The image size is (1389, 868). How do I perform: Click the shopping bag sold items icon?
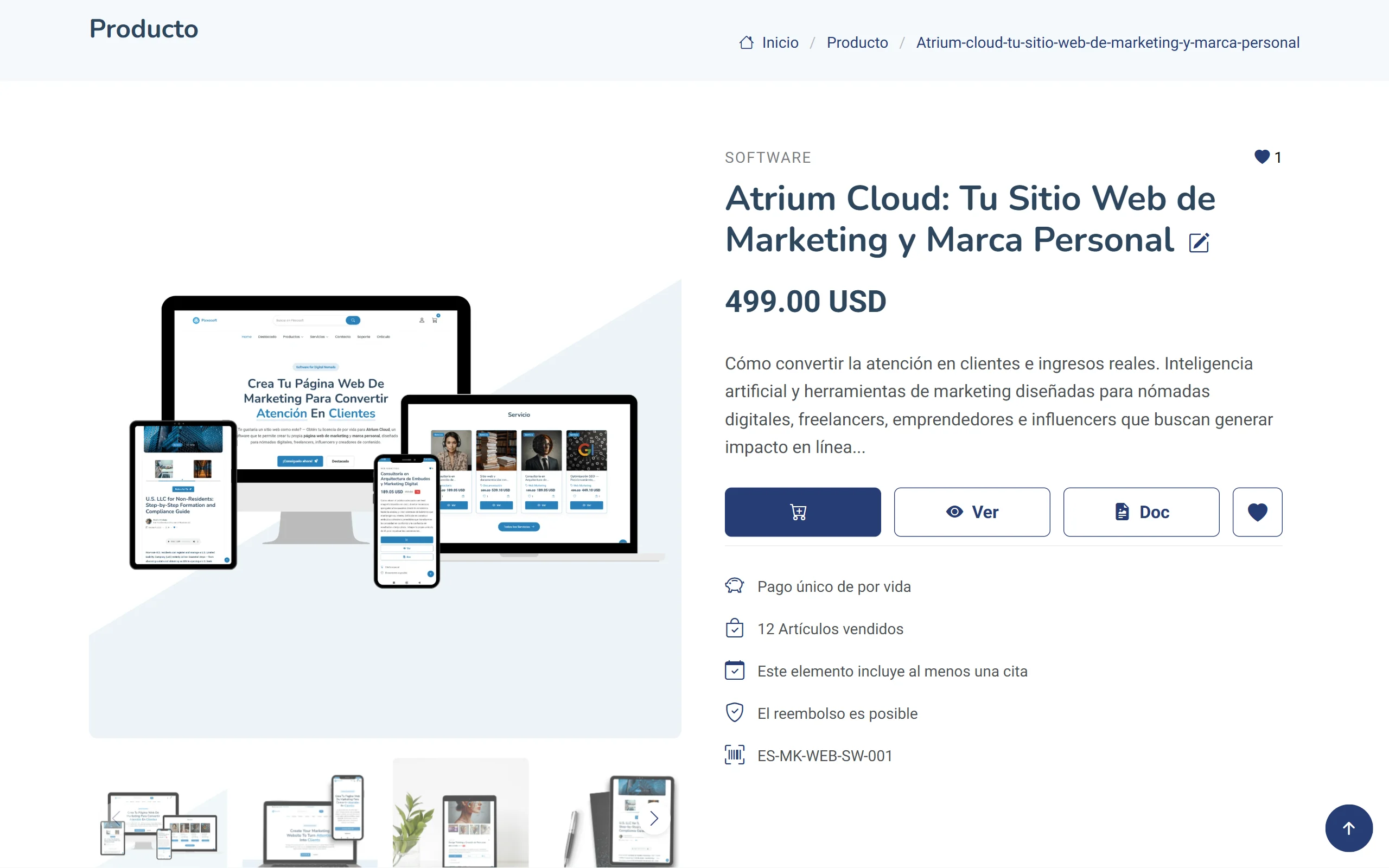pos(735,629)
